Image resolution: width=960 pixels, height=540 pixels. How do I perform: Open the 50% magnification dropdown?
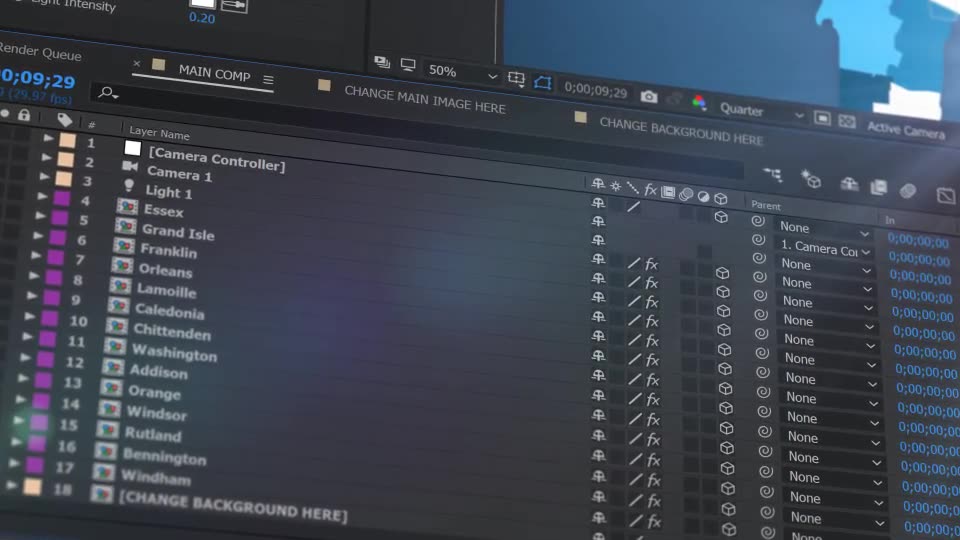click(x=462, y=73)
